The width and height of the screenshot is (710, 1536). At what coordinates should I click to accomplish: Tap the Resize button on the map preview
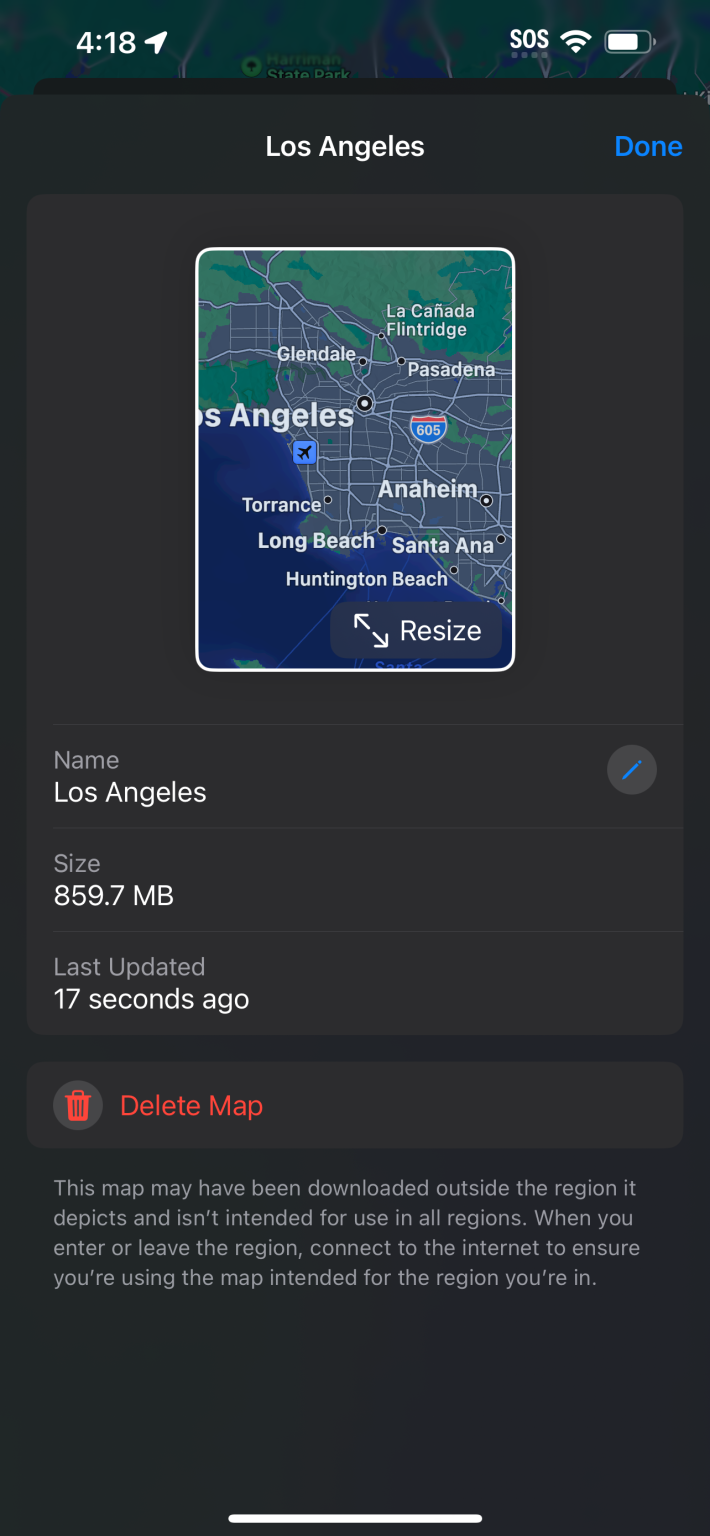pos(416,631)
